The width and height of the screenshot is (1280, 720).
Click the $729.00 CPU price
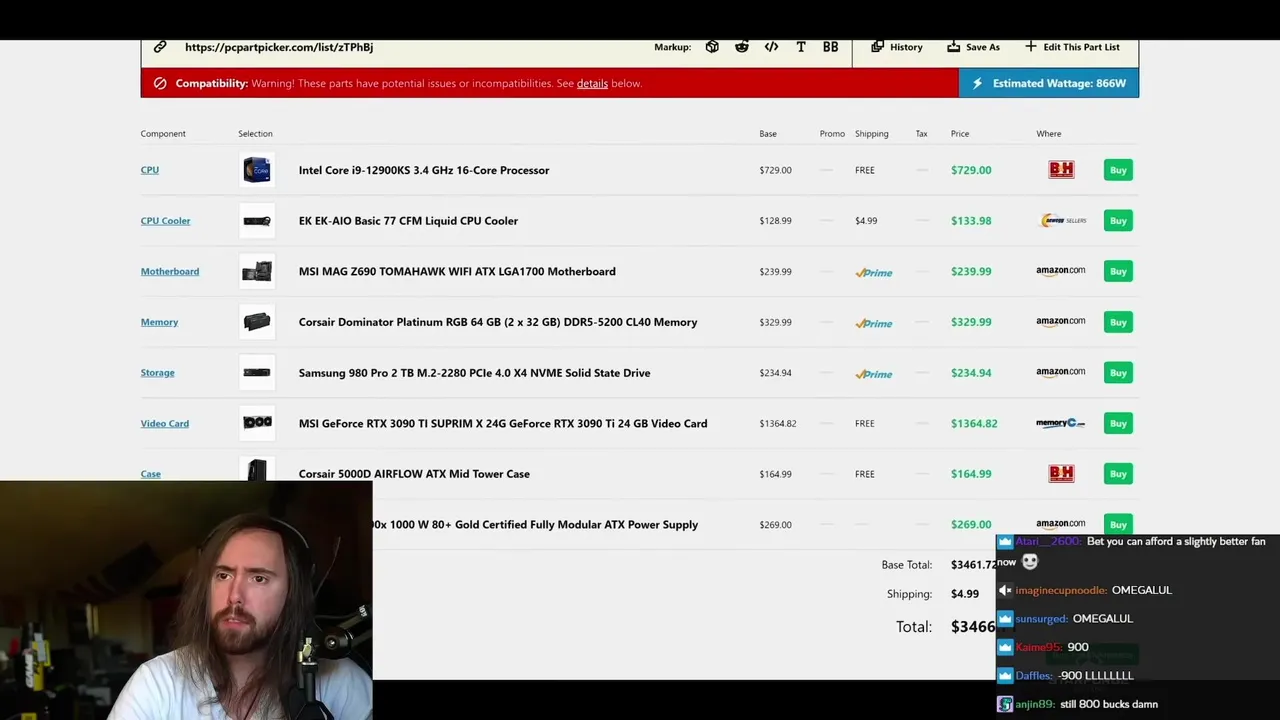(x=971, y=170)
